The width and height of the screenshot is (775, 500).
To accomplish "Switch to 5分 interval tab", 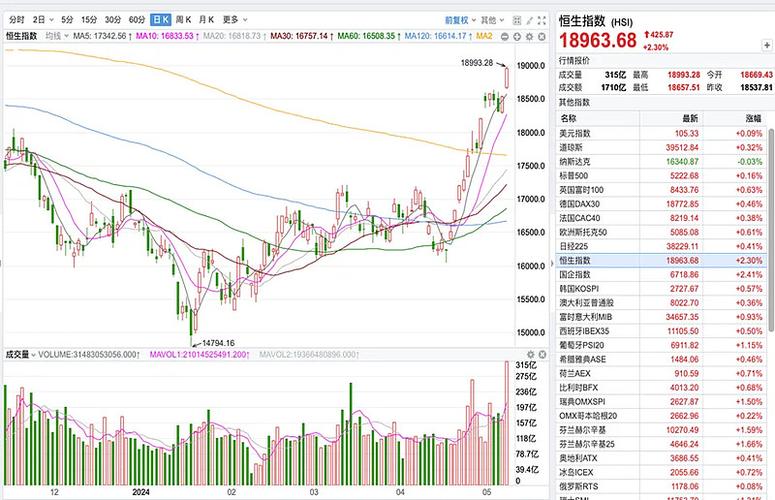I will click(x=67, y=20).
